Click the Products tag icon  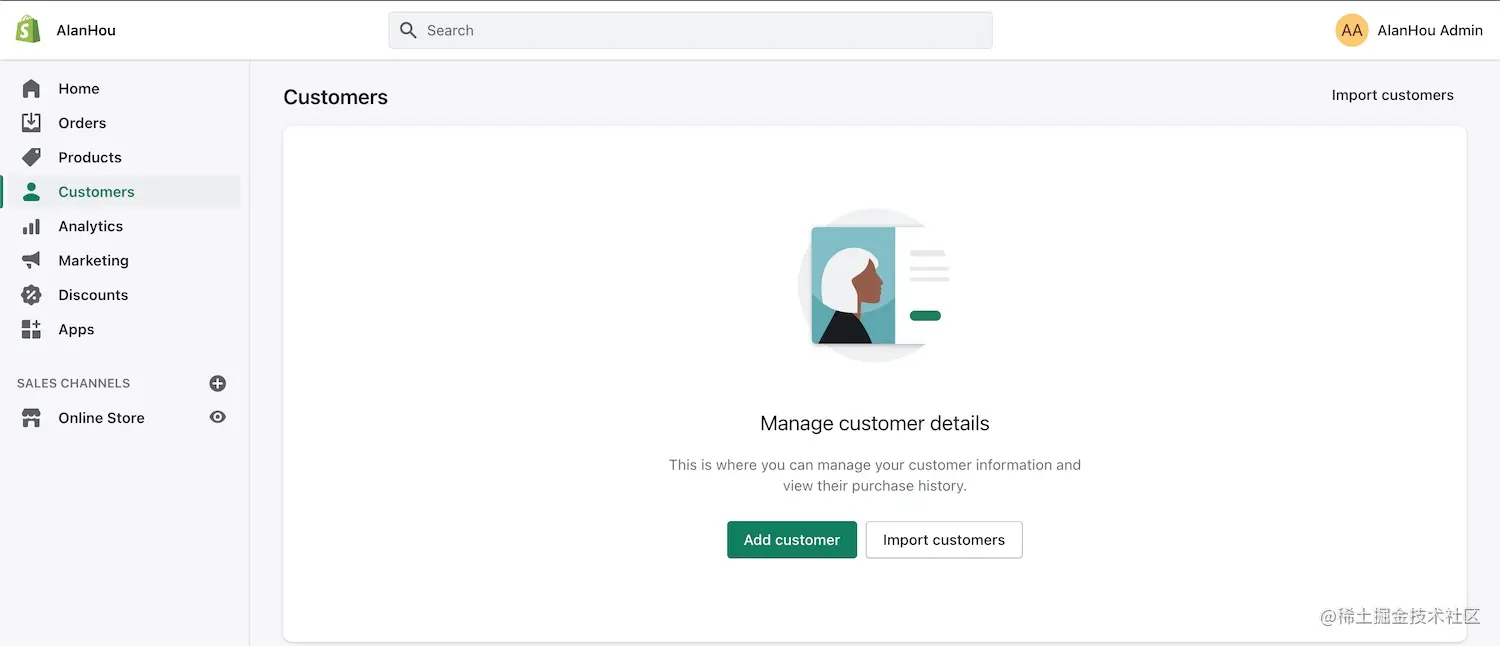pyautogui.click(x=32, y=157)
